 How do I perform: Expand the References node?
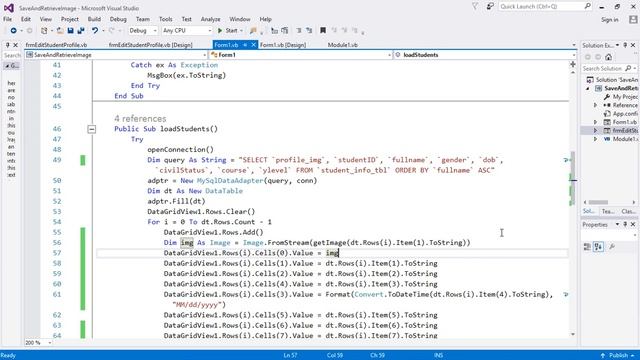coord(596,105)
